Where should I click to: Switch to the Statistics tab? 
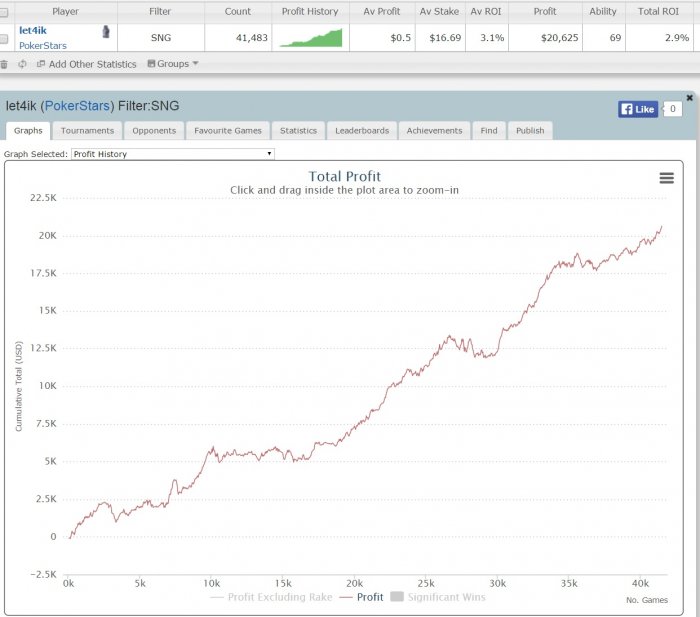[x=298, y=130]
